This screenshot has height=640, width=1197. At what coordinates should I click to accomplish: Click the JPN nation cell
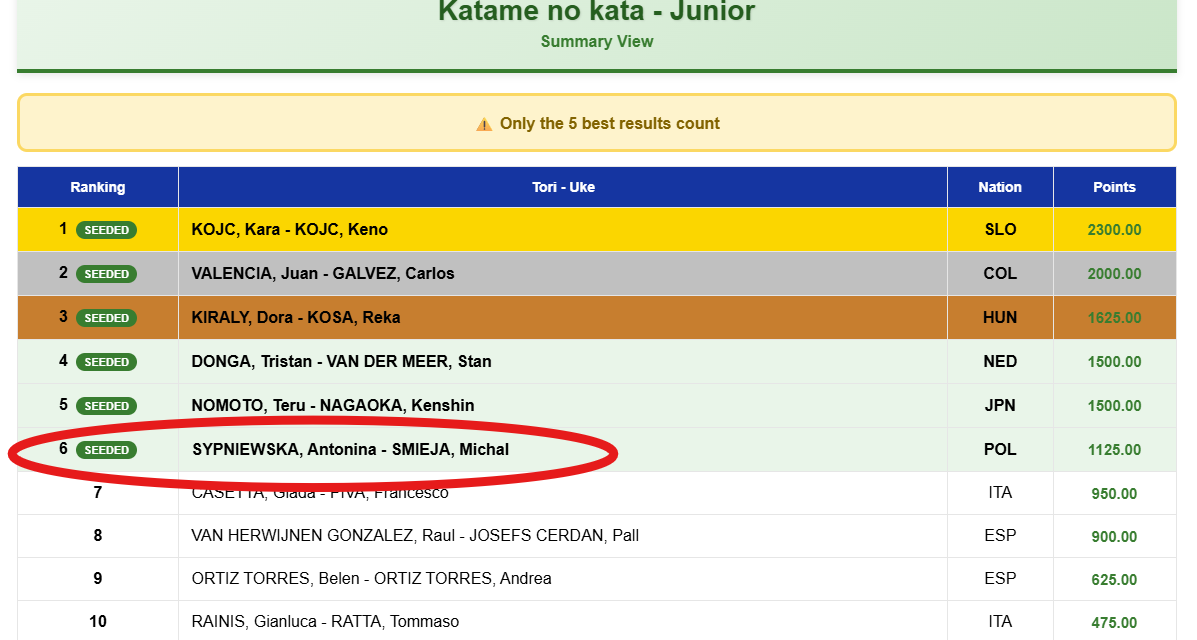point(1000,406)
